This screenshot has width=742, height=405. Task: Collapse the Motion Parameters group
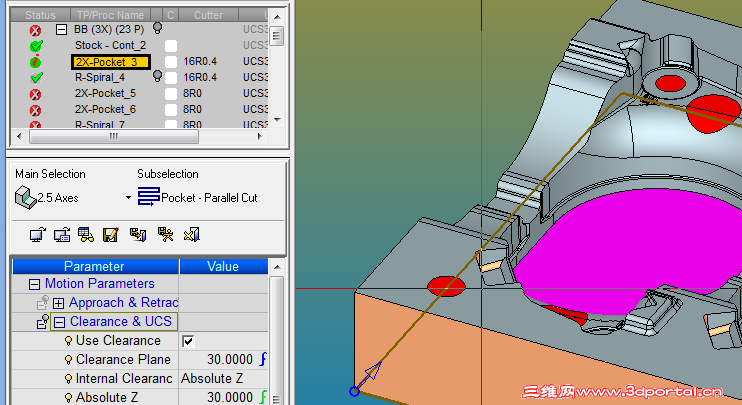(x=34, y=284)
